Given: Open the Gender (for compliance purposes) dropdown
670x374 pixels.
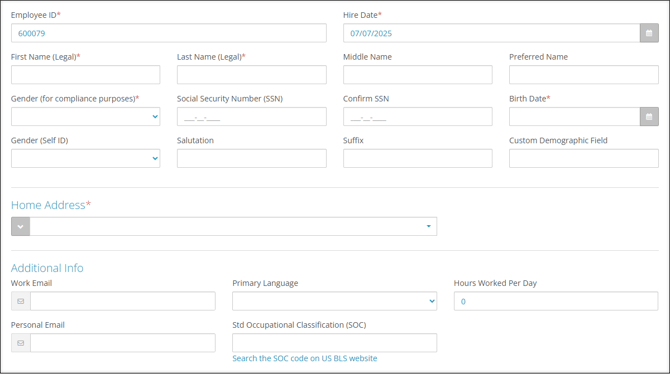Looking at the screenshot, I should pyautogui.click(x=85, y=117).
